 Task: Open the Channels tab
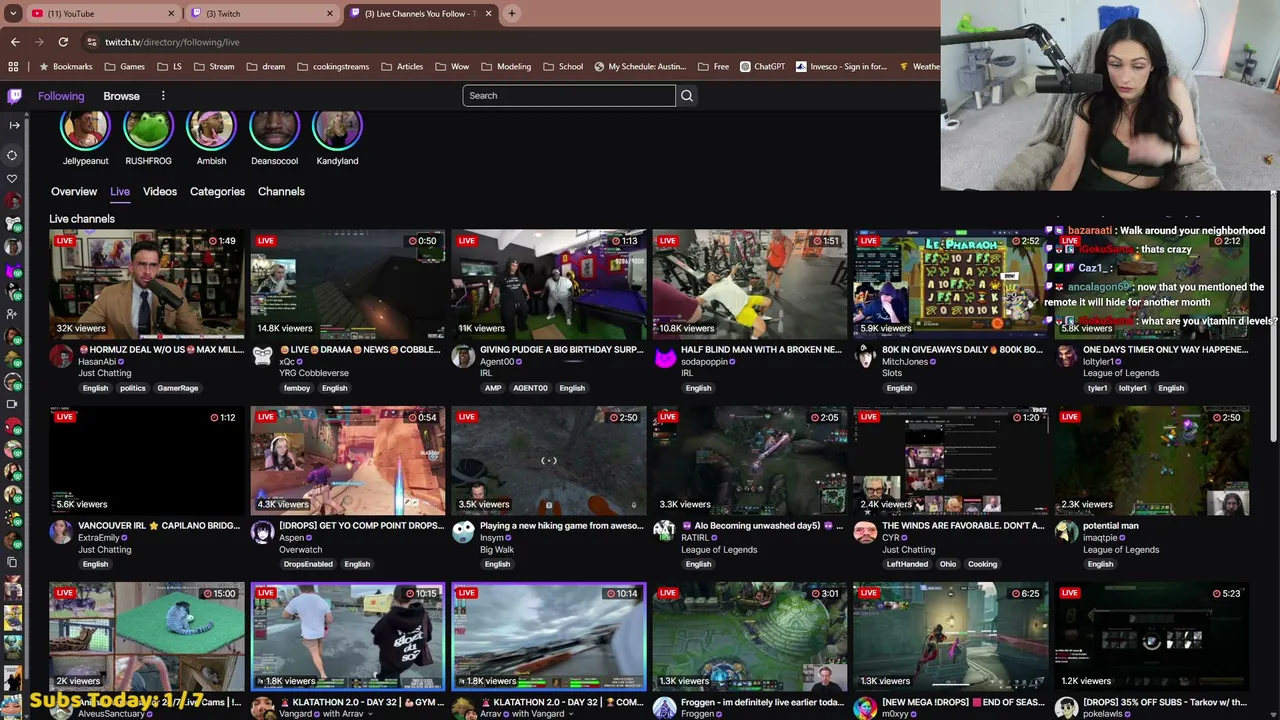pos(281,192)
